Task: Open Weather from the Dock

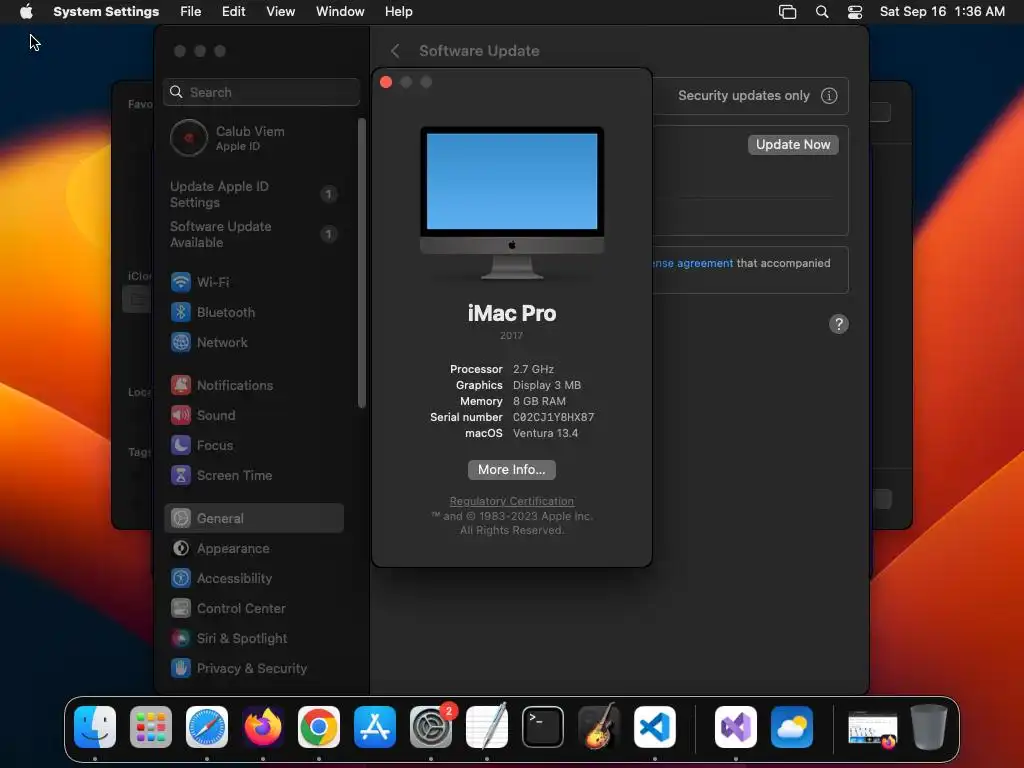Action: pos(792,726)
